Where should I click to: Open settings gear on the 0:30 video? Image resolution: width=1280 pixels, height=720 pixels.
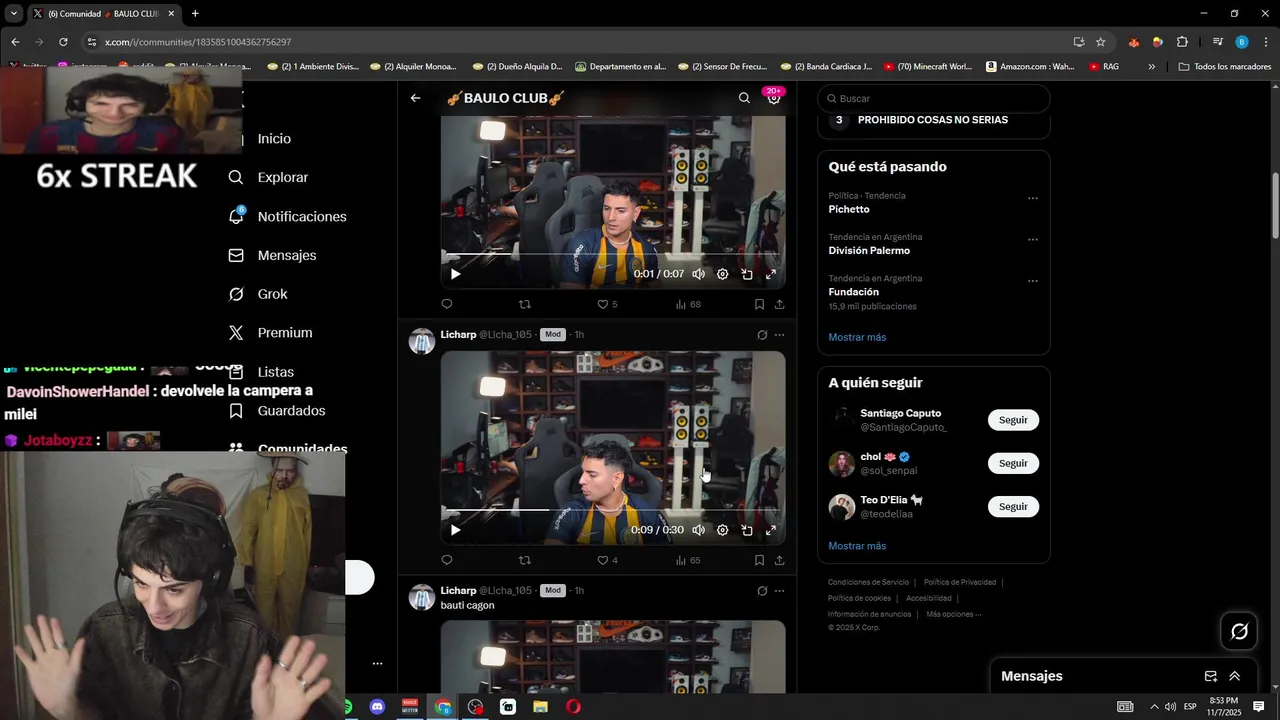722,530
